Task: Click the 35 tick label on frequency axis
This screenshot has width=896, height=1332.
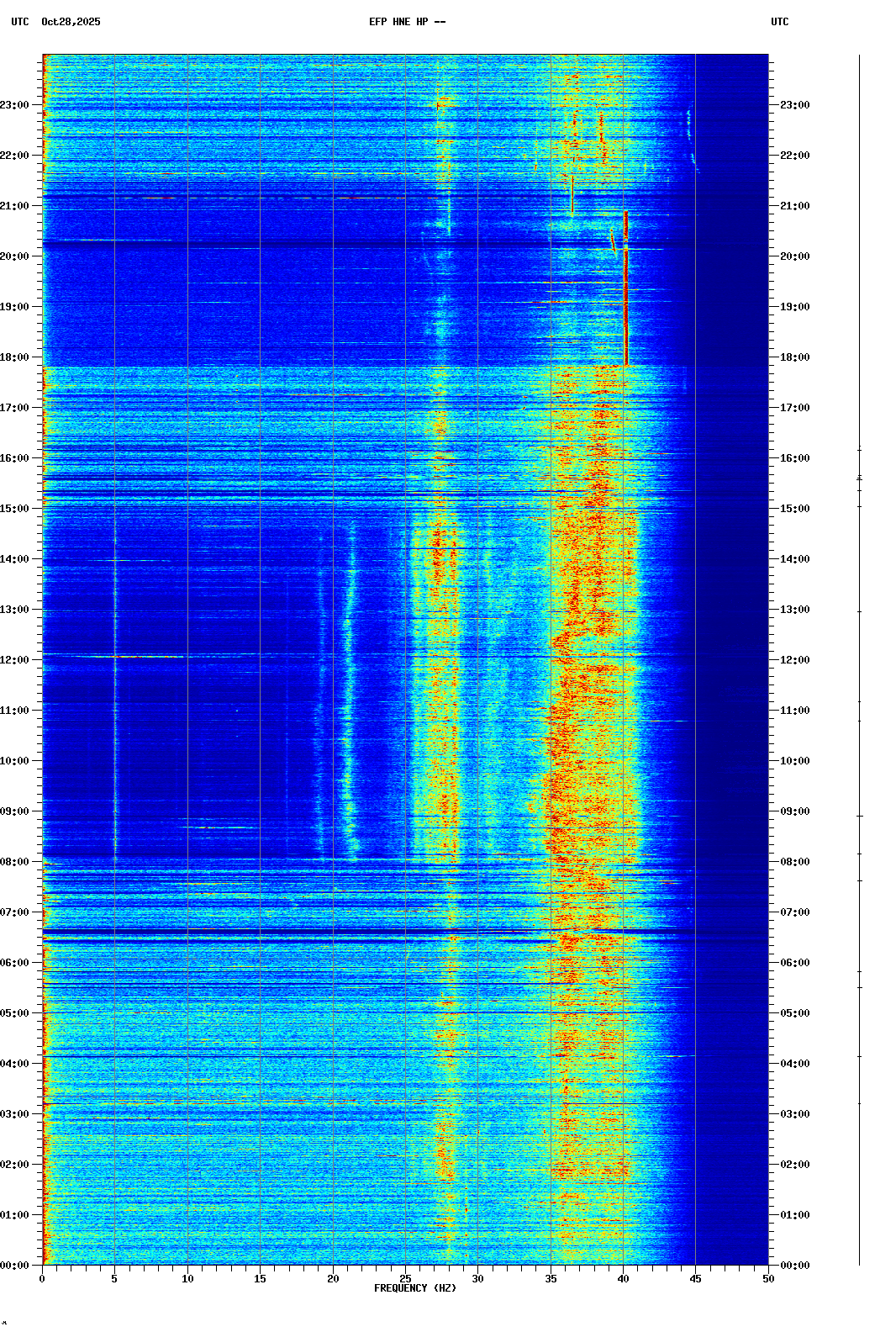Action: 551,1279
